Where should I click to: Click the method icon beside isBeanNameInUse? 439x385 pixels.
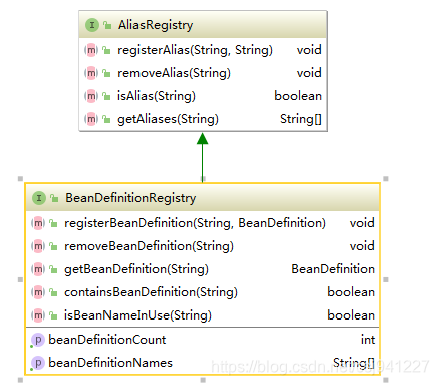(38, 315)
